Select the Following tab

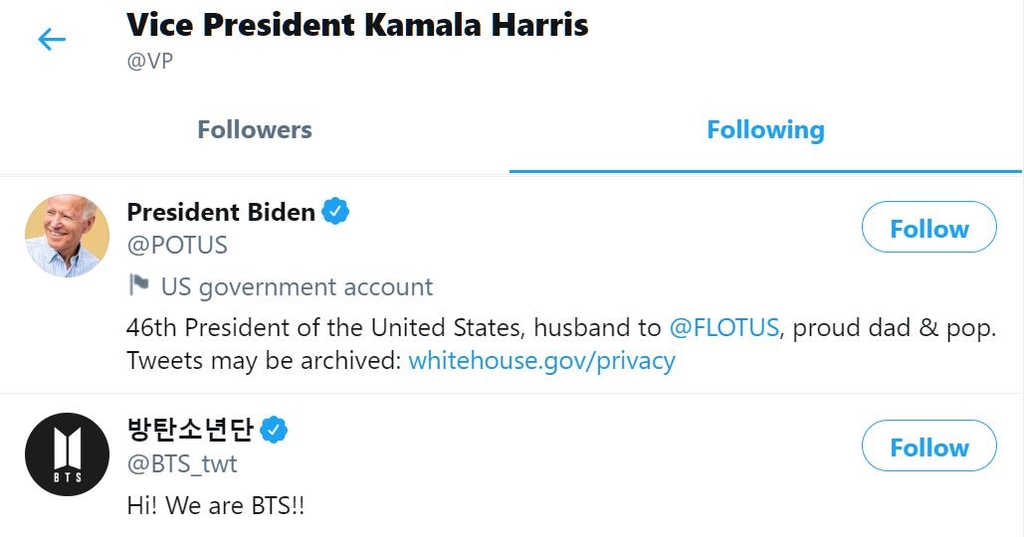(765, 130)
